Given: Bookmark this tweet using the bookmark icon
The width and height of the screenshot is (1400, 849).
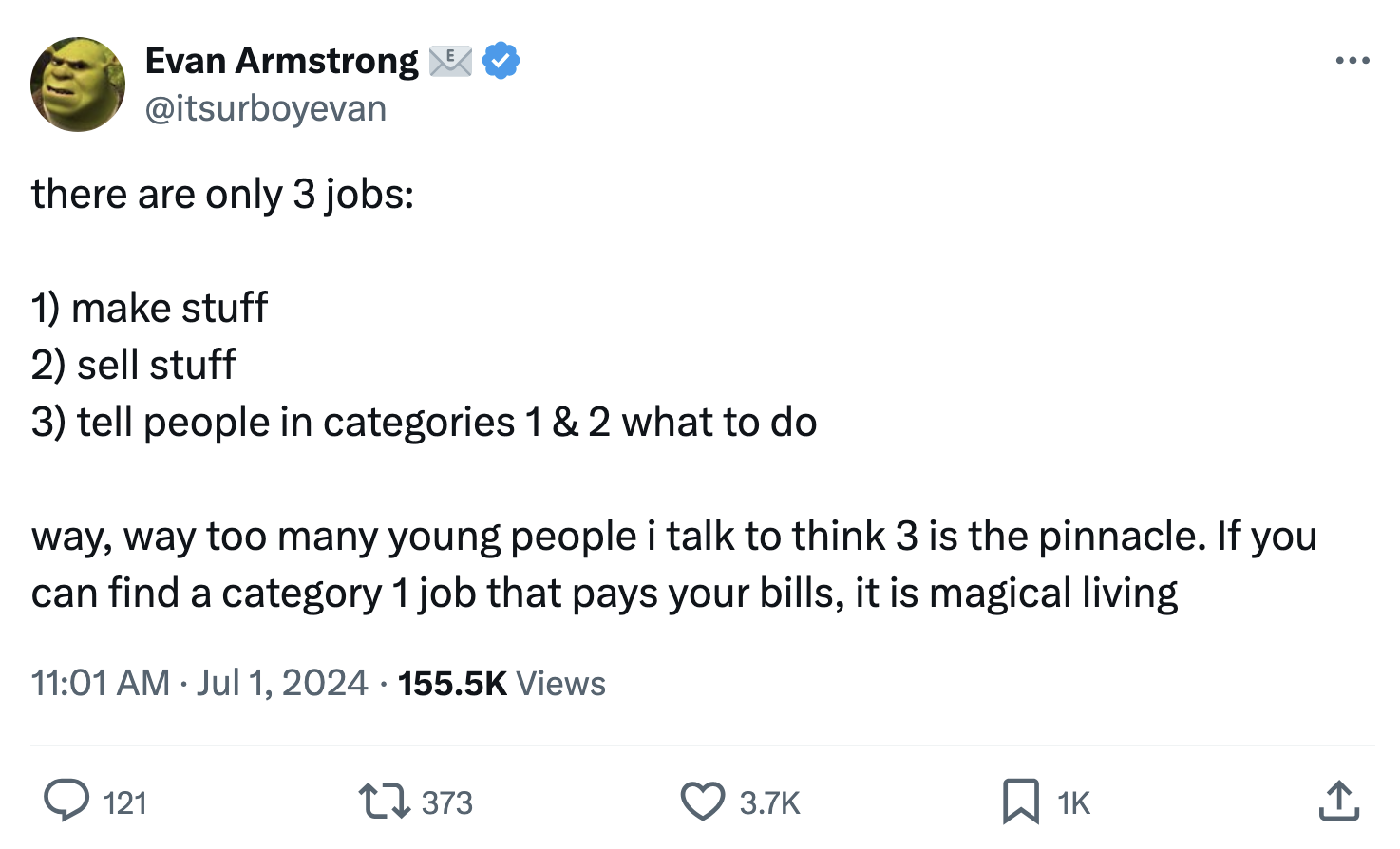Looking at the screenshot, I should pos(1020,801).
